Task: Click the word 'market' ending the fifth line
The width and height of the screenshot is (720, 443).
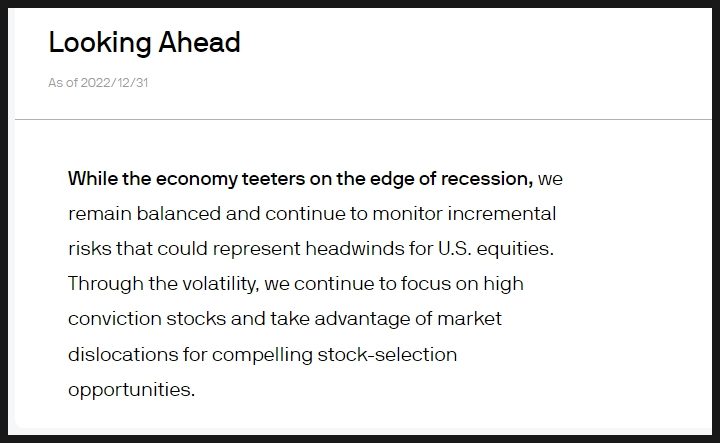Action: pyautogui.click(x=469, y=319)
